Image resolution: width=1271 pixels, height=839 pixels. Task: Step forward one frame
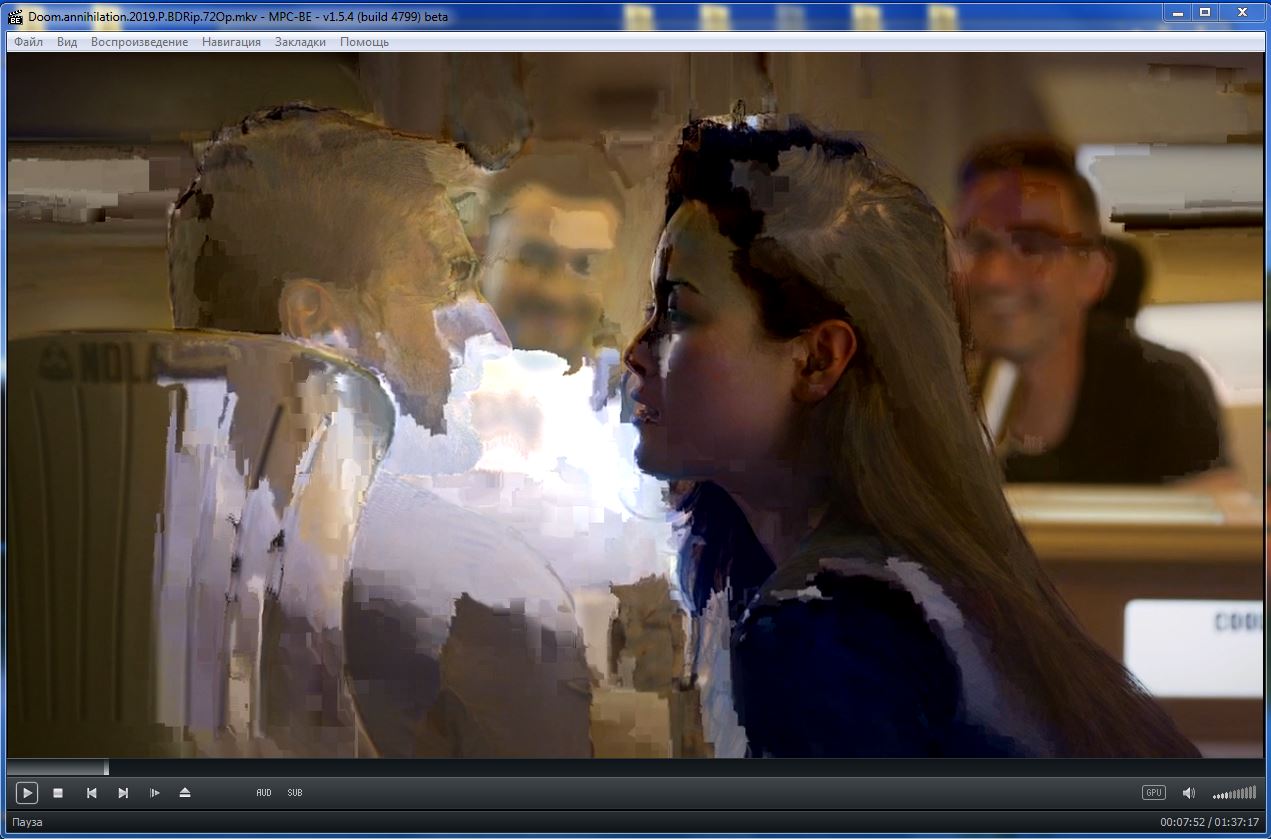[x=154, y=793]
